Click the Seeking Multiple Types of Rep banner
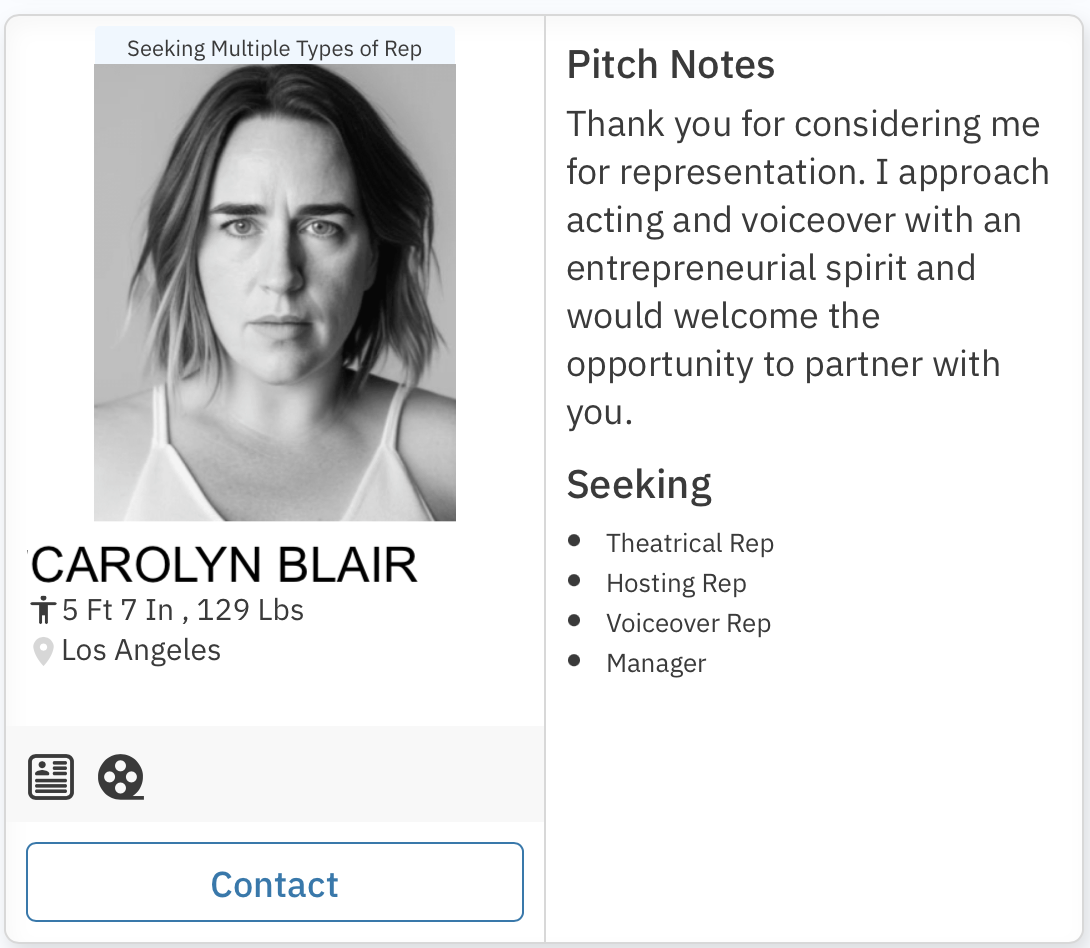1090x948 pixels. point(275,48)
